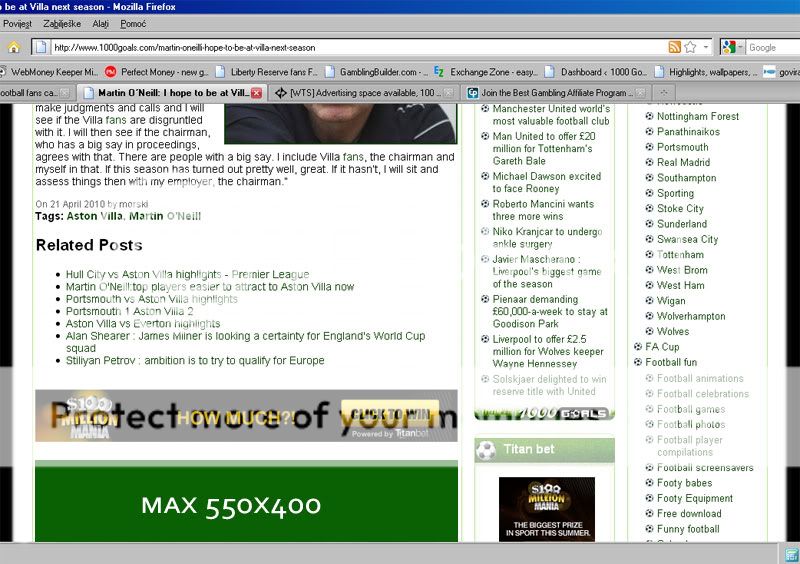Click the Home icon in Firefox toolbar

coord(14,47)
